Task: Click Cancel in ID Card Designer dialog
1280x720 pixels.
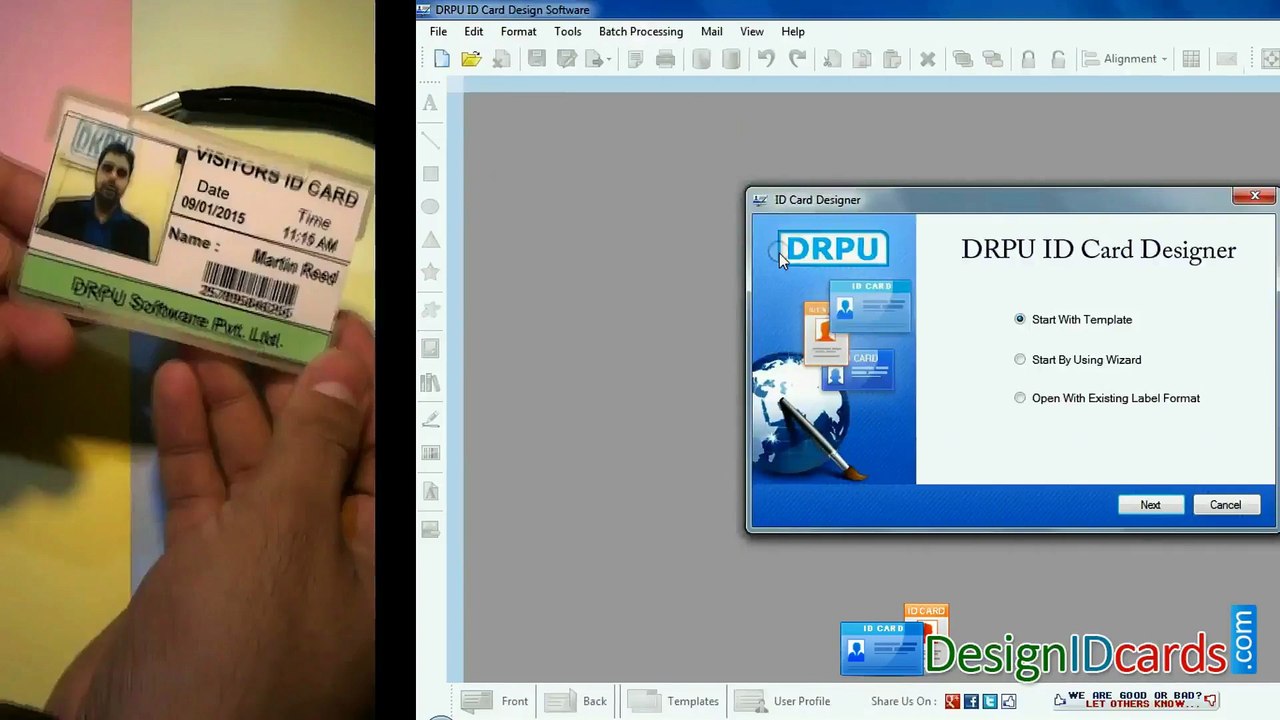Action: click(x=1226, y=505)
